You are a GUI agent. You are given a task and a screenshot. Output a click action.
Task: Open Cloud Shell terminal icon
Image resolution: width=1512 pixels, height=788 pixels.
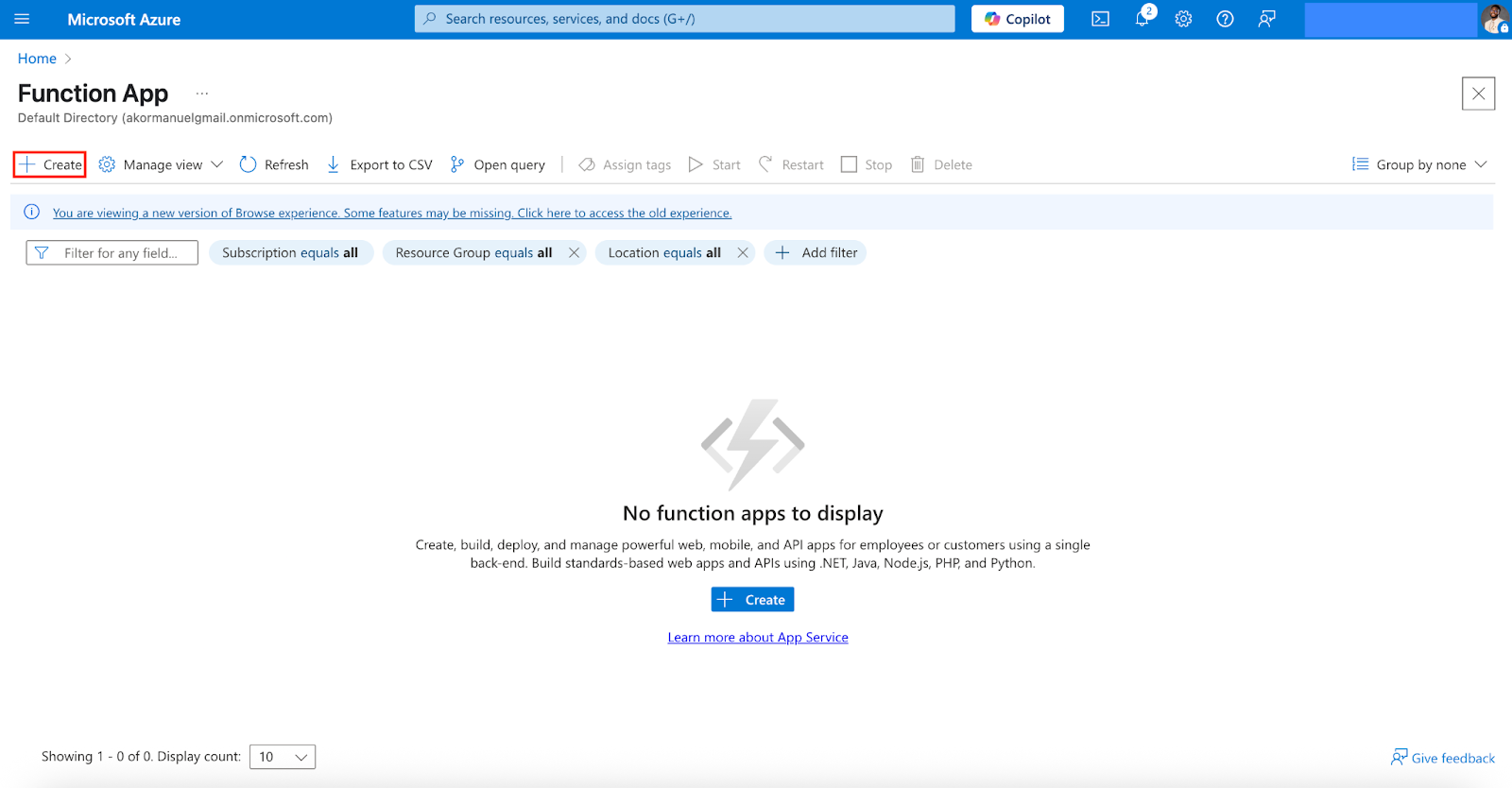coord(1100,19)
